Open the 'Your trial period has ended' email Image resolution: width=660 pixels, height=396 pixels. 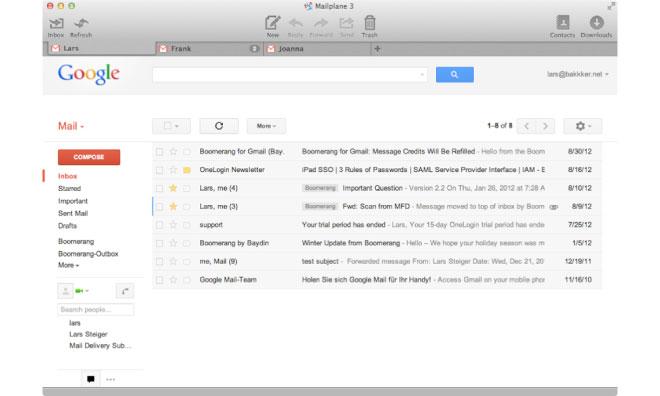pos(377,225)
